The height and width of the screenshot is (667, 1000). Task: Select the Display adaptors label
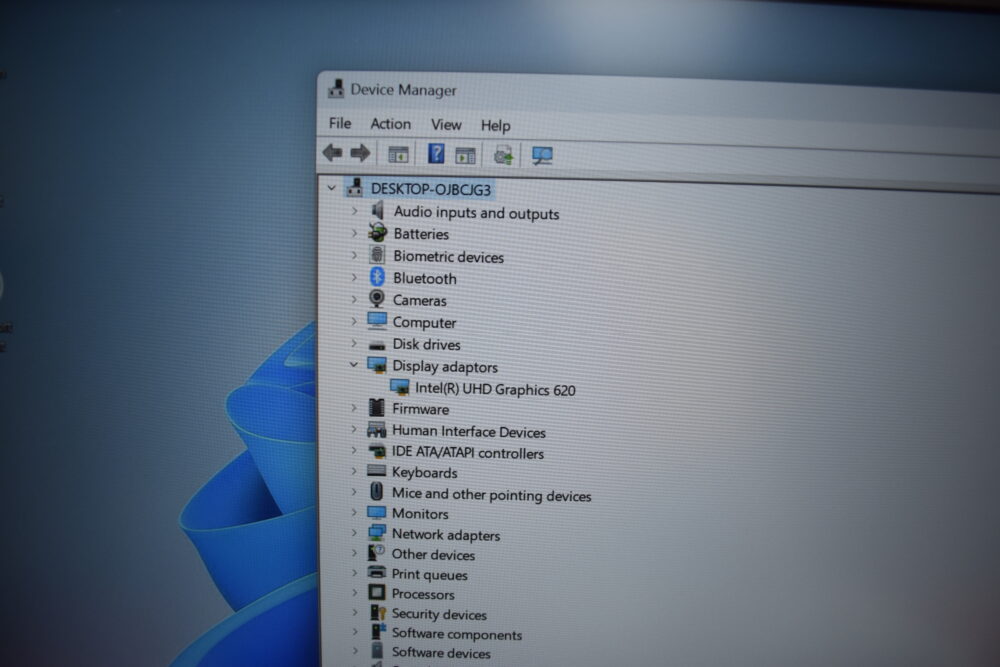(x=445, y=367)
